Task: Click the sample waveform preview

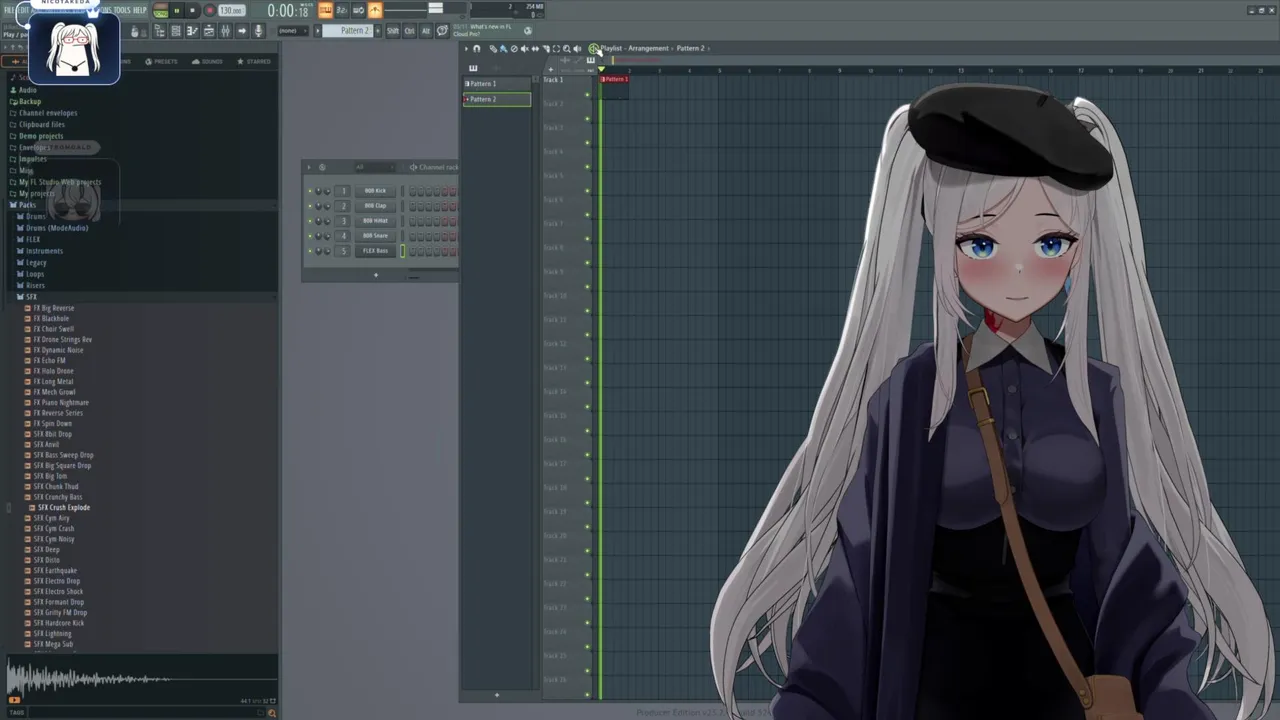Action: pos(140,680)
